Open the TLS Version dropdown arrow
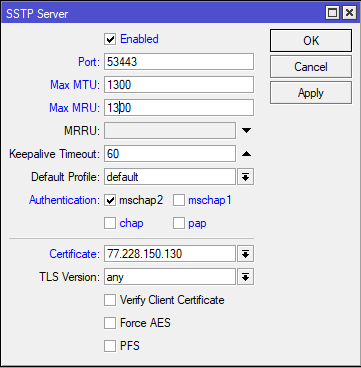 pyautogui.click(x=245, y=277)
